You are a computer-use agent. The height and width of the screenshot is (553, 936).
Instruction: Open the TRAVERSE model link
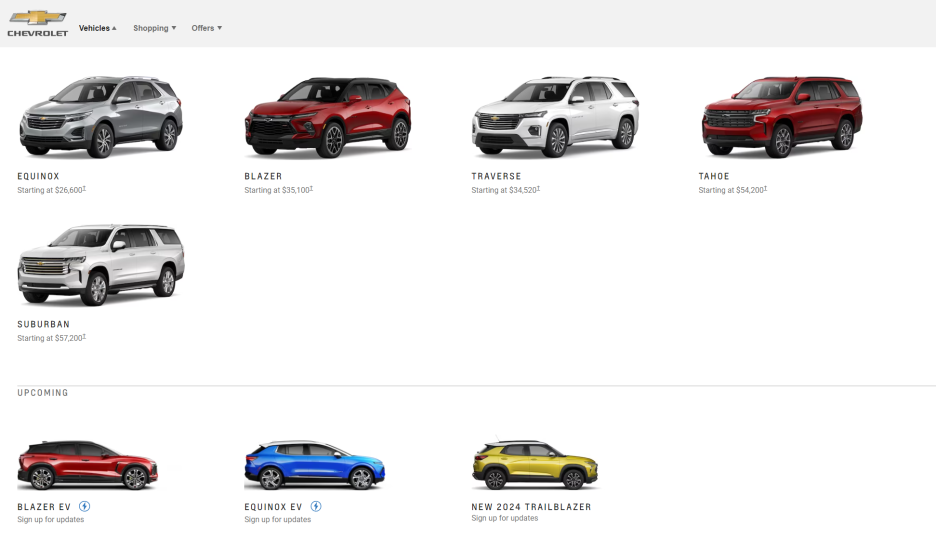pos(497,176)
